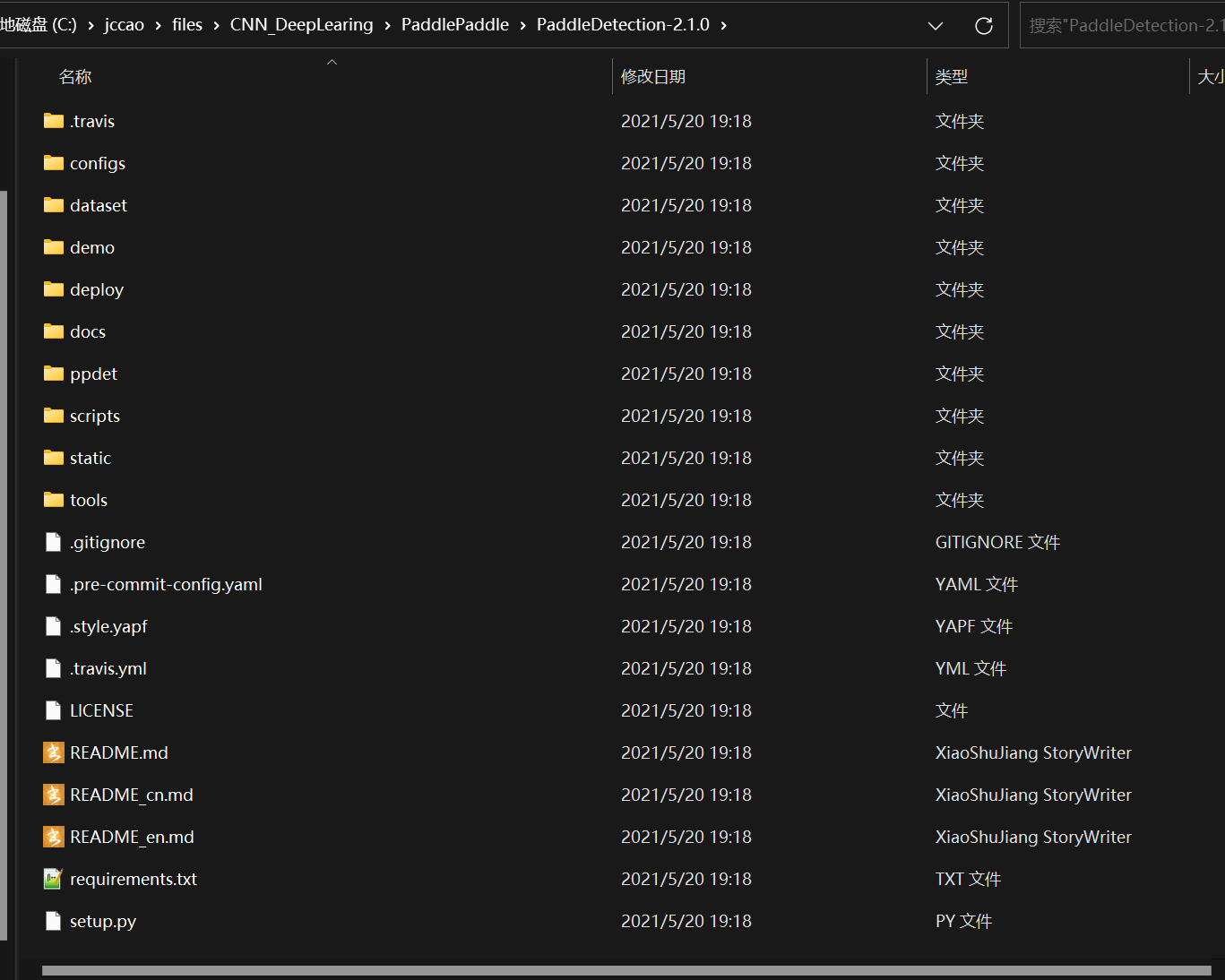Image resolution: width=1225 pixels, height=980 pixels.
Task: Click the README_cn.md StoryWriter icon
Action: (54, 795)
